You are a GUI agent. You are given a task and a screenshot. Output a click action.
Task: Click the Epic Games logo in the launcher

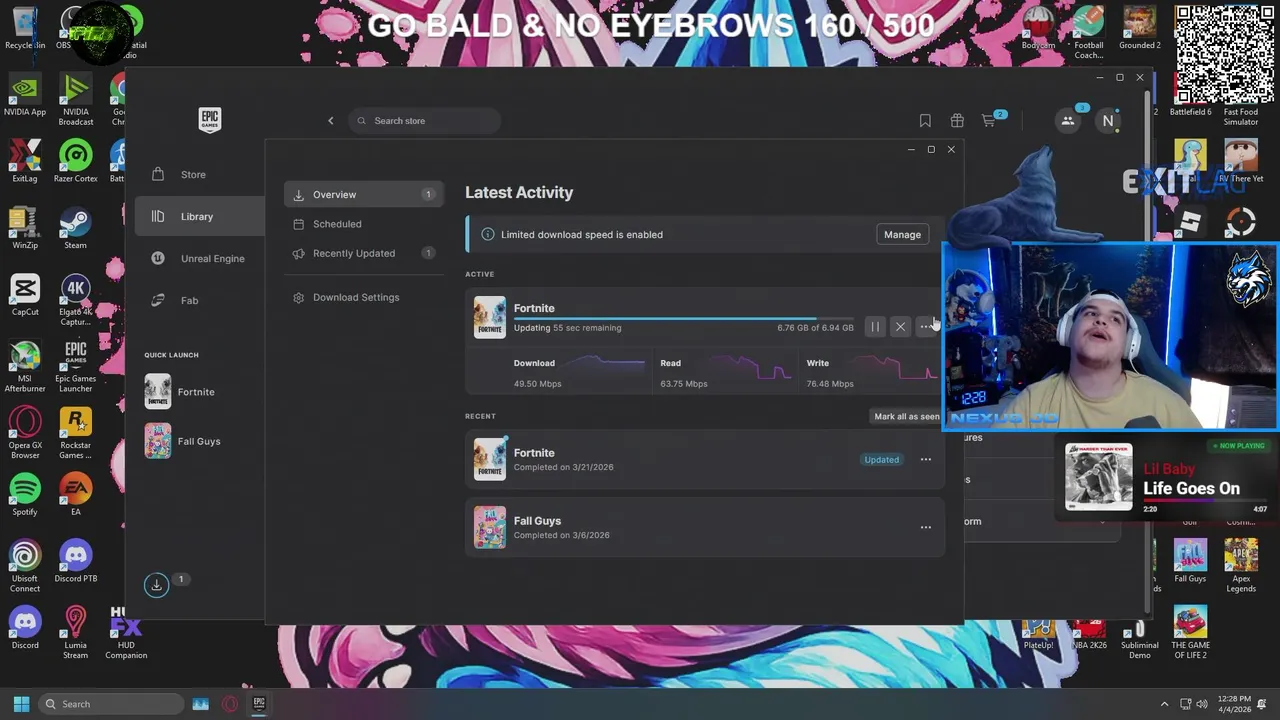click(x=209, y=120)
